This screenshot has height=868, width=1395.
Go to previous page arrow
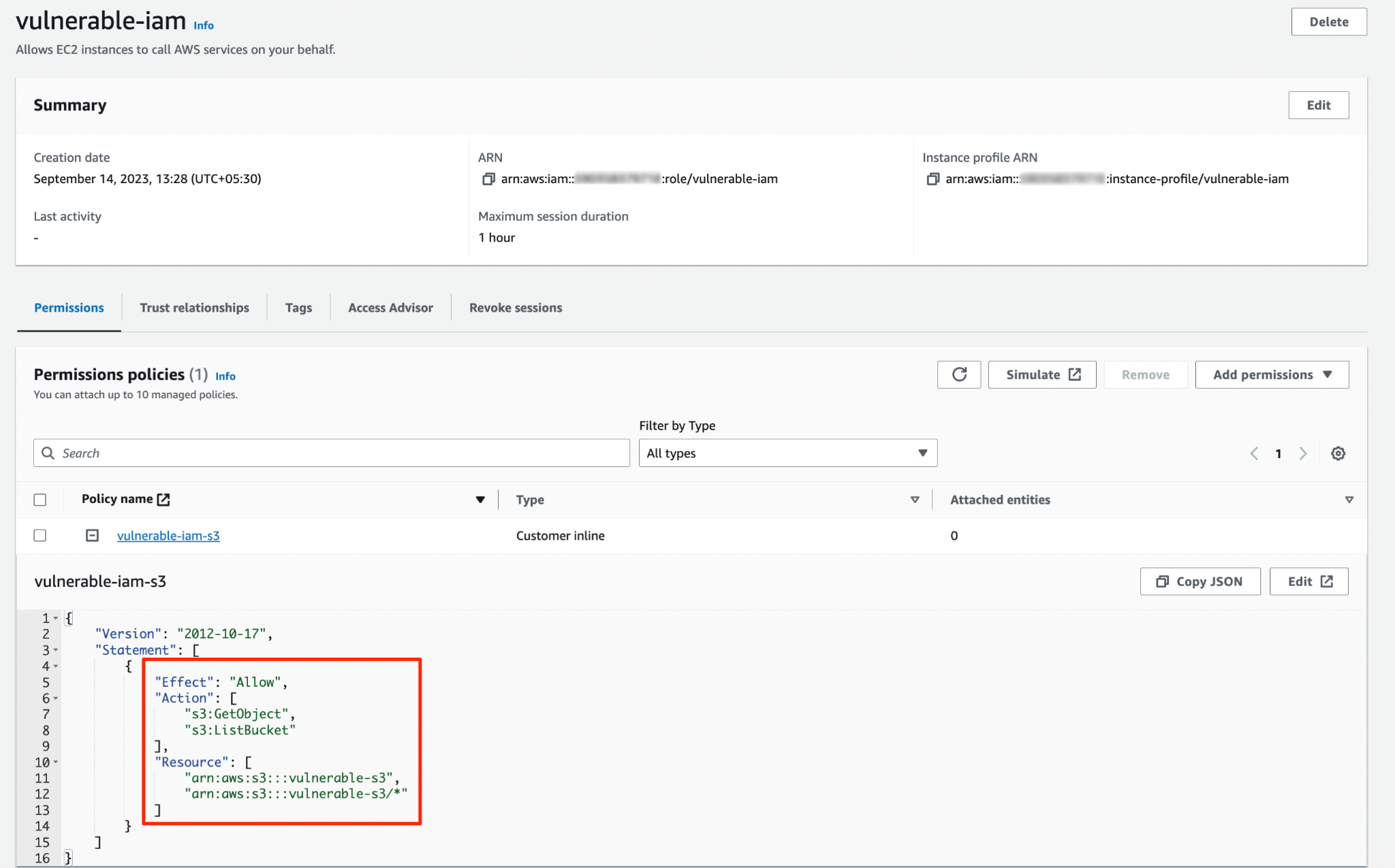pos(1254,453)
